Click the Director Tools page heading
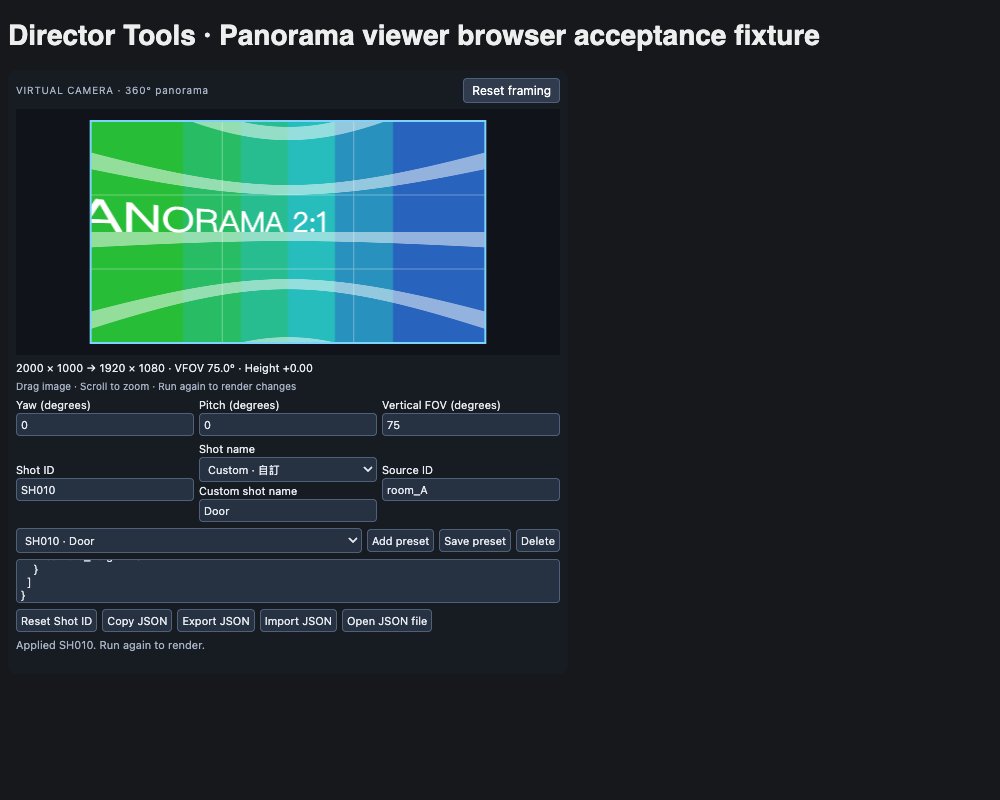Screen dimensions: 1000x800 coord(414,36)
